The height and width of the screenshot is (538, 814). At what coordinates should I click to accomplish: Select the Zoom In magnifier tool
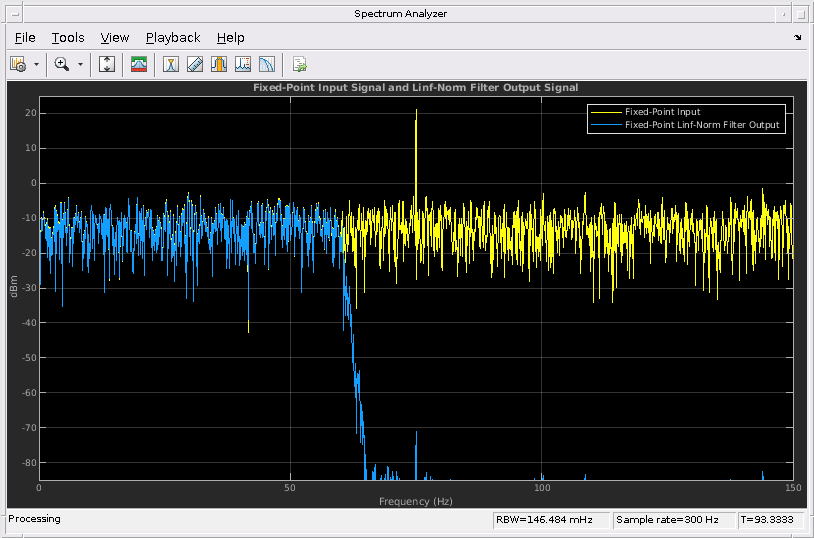(x=62, y=64)
